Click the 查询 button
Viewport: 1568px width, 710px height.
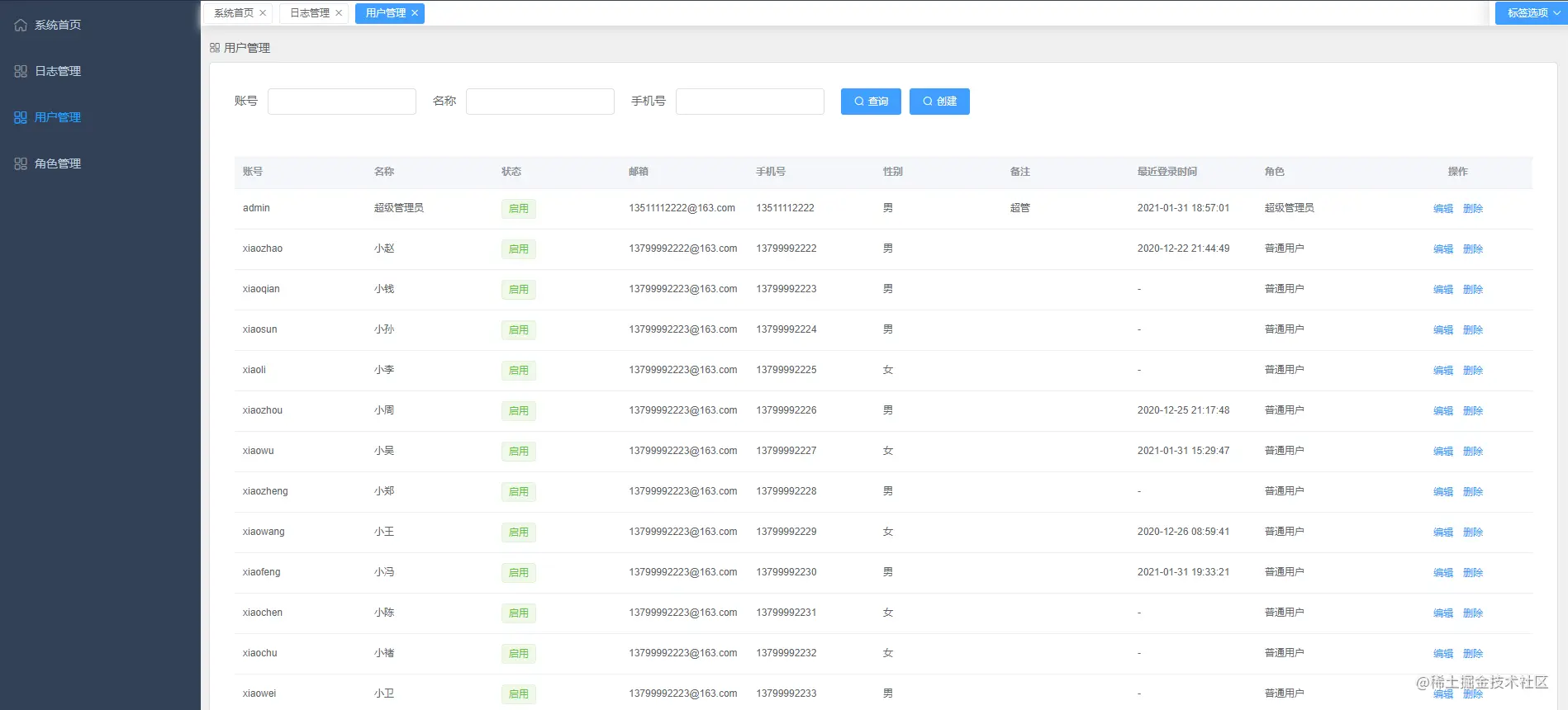point(871,102)
